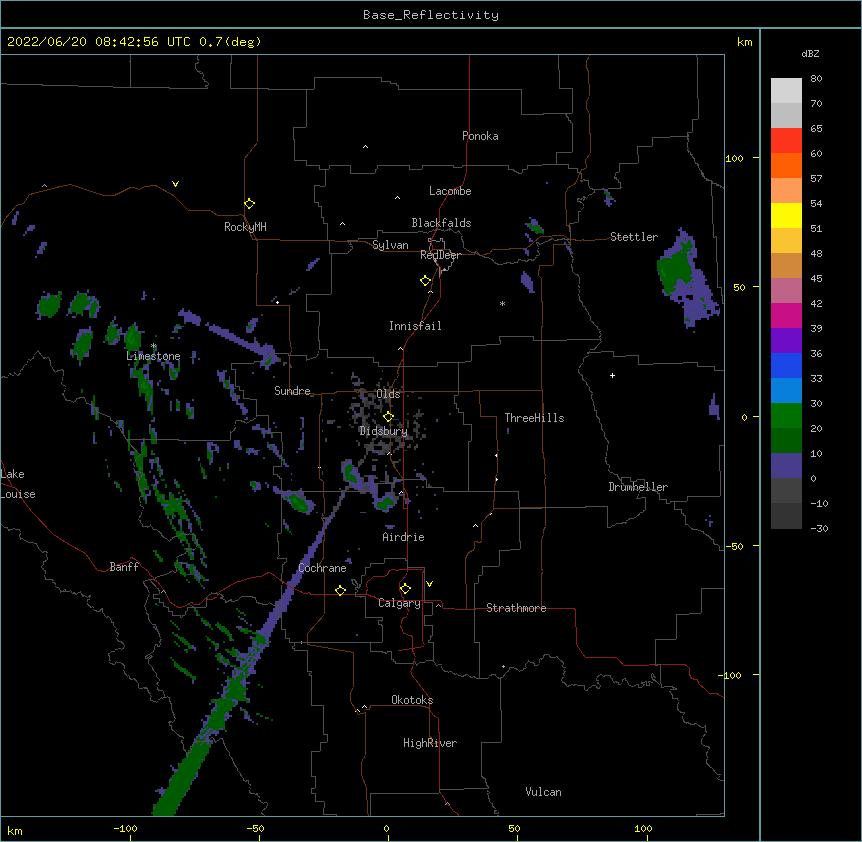Select the Stettler label
This screenshot has width=862, height=842.
pos(634,237)
